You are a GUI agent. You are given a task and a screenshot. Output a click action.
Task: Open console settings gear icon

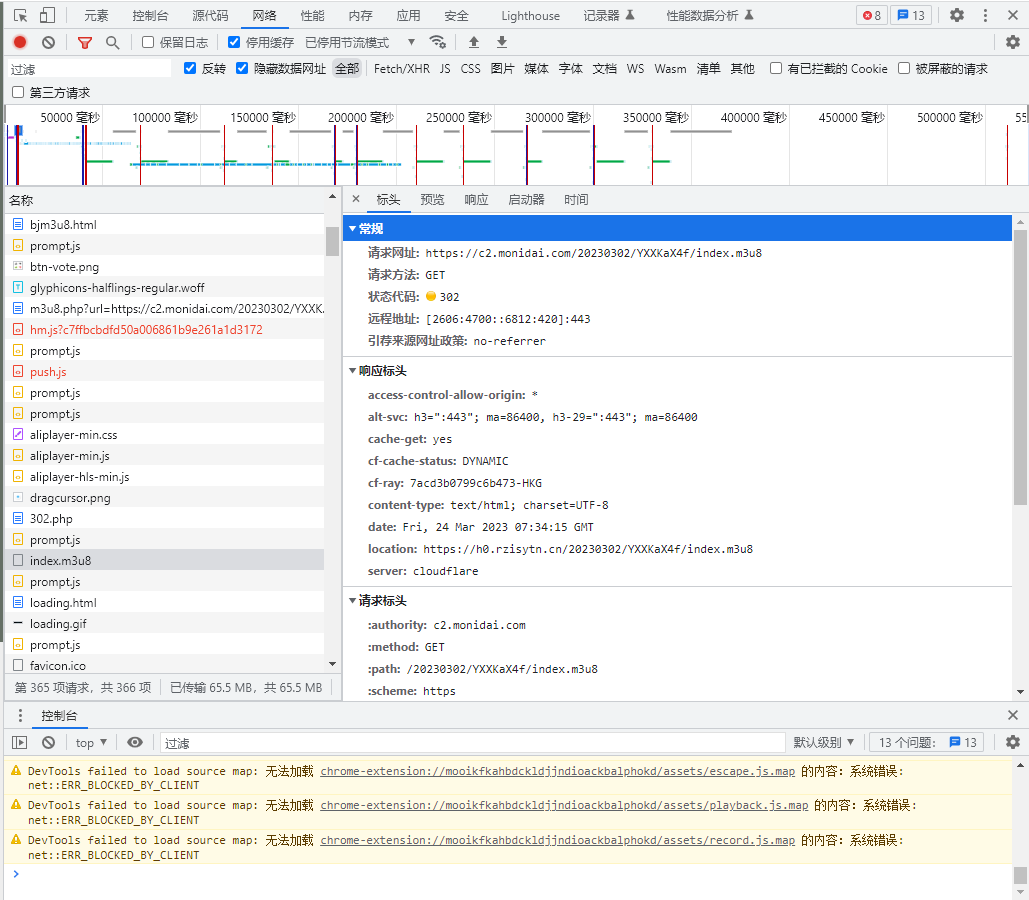pyautogui.click(x=1013, y=742)
